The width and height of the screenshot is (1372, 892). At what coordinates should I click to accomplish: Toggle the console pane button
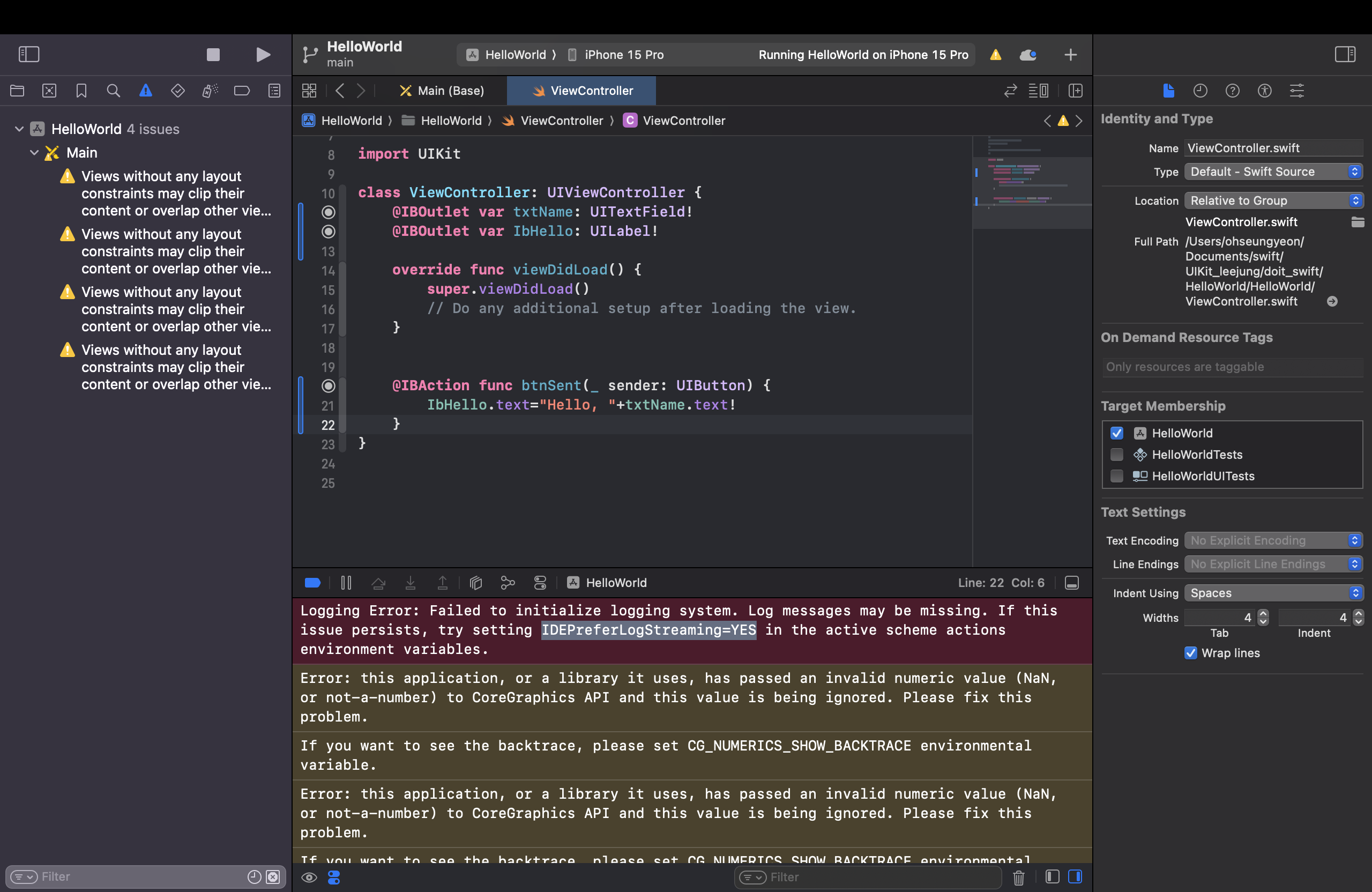(1075, 876)
